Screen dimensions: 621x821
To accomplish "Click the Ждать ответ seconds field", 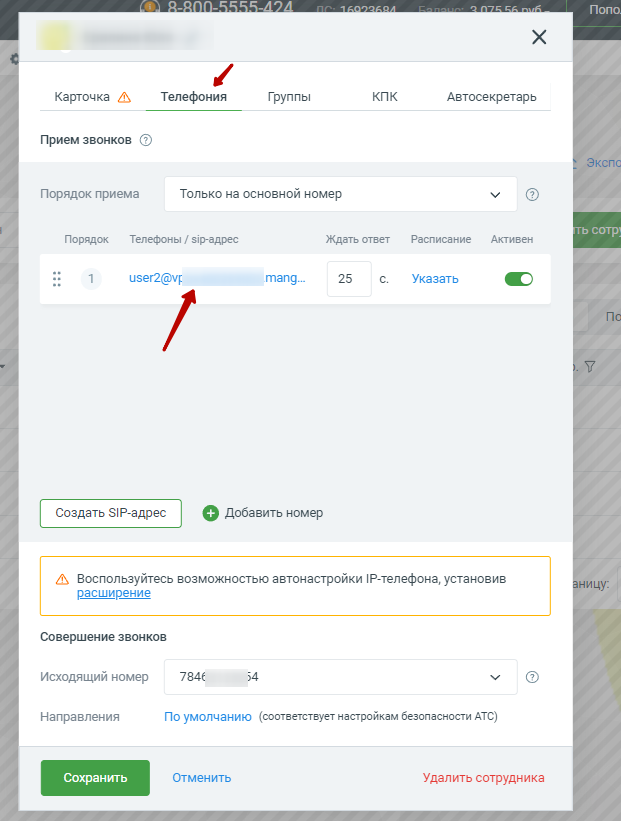I will (x=349, y=279).
